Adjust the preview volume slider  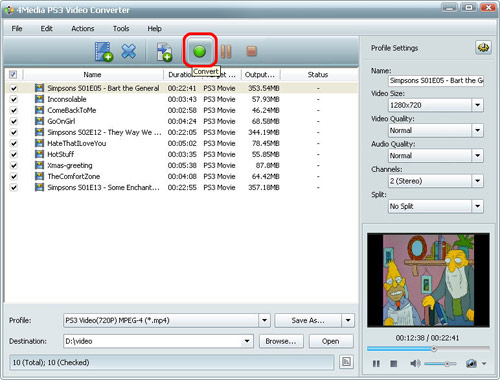coord(441,364)
